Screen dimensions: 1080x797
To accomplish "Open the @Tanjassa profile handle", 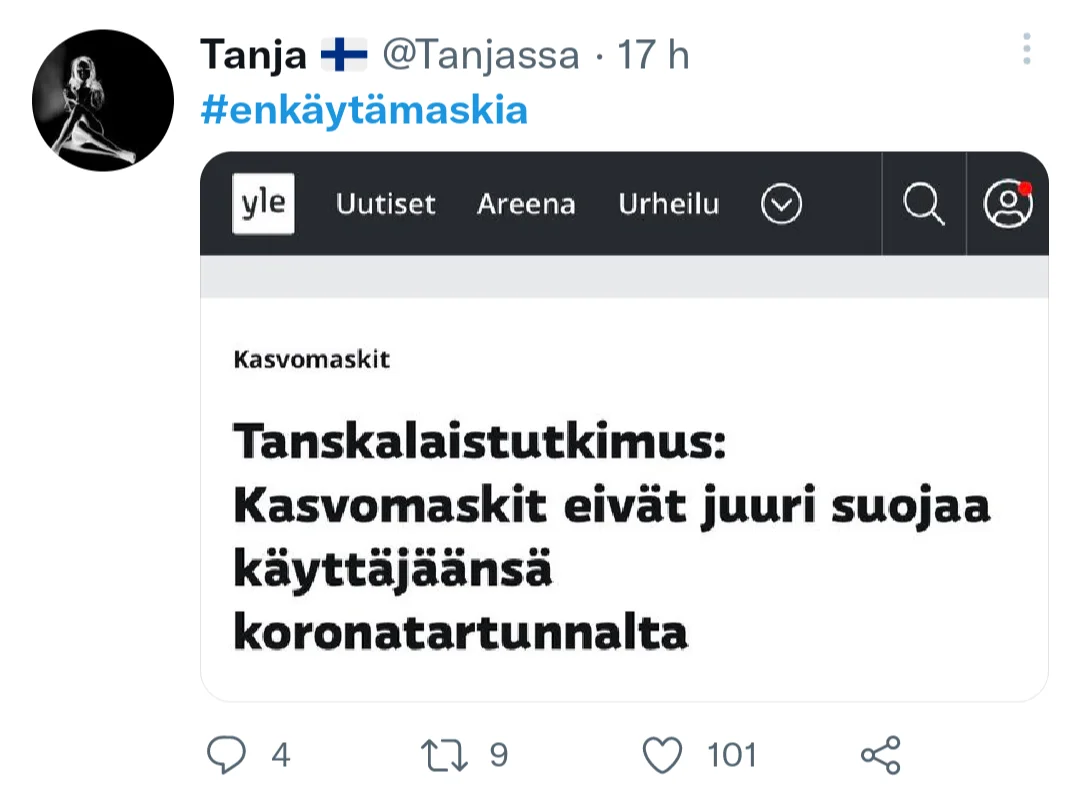I will (x=481, y=55).
